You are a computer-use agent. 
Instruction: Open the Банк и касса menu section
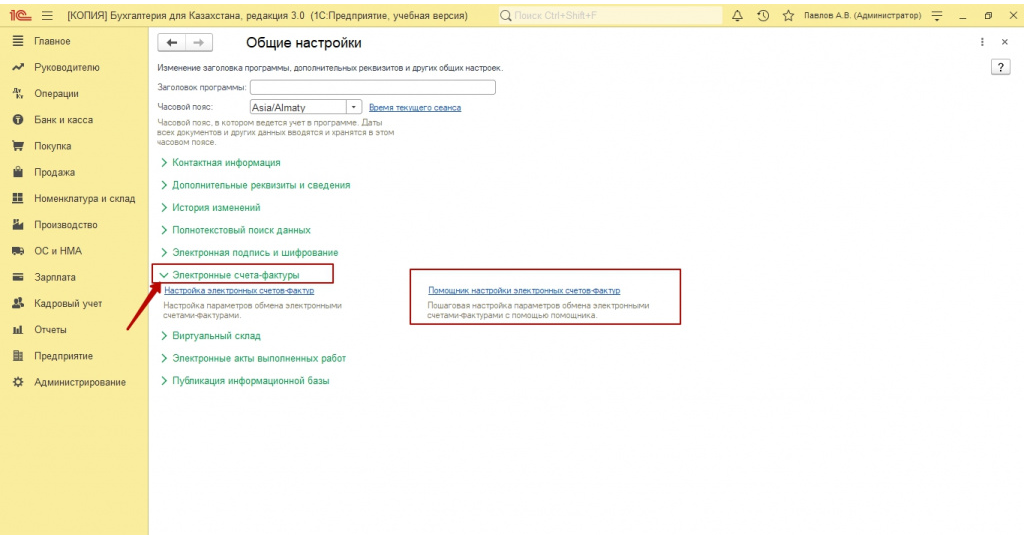pos(63,120)
